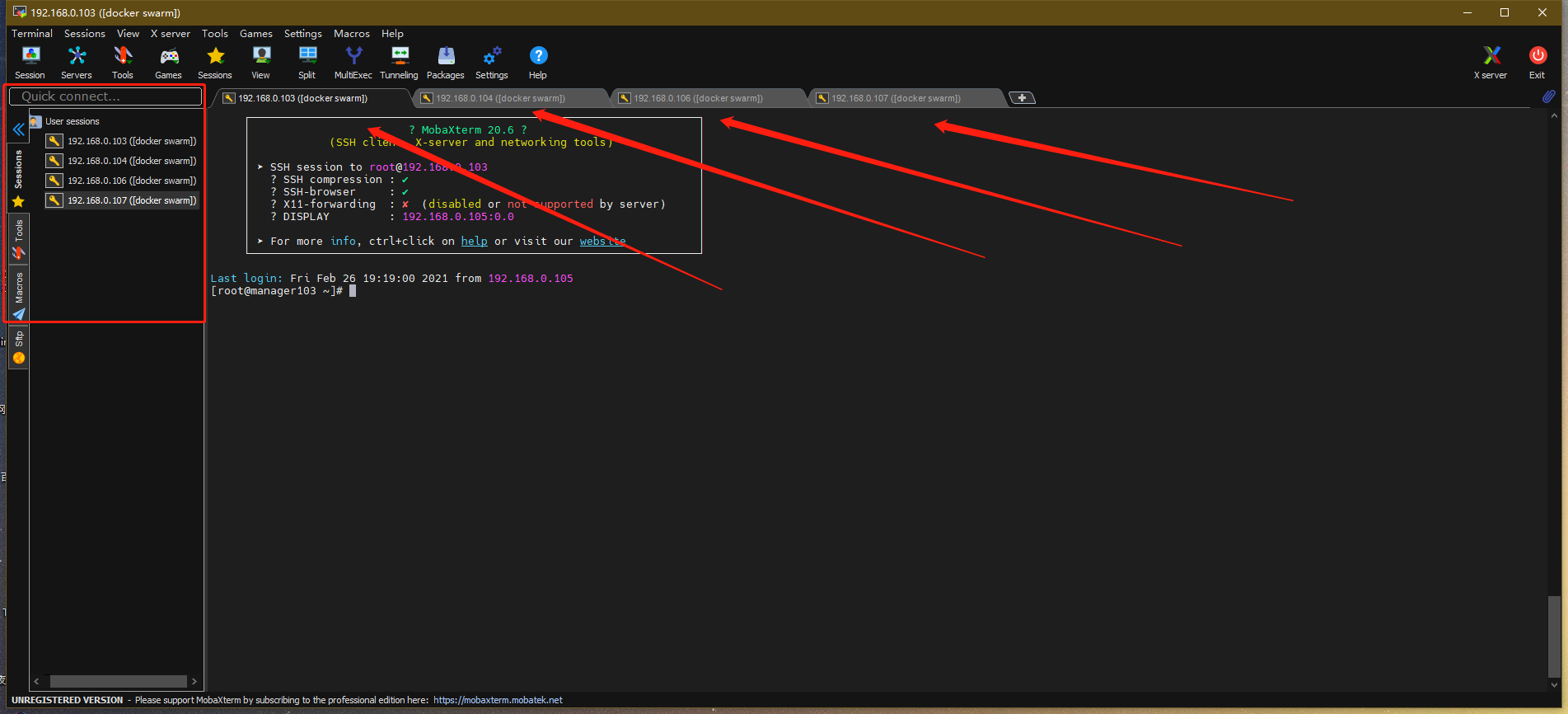Open the mobaxterm.mobatek.net link in the status bar
The height and width of the screenshot is (714, 1568).
coord(498,700)
